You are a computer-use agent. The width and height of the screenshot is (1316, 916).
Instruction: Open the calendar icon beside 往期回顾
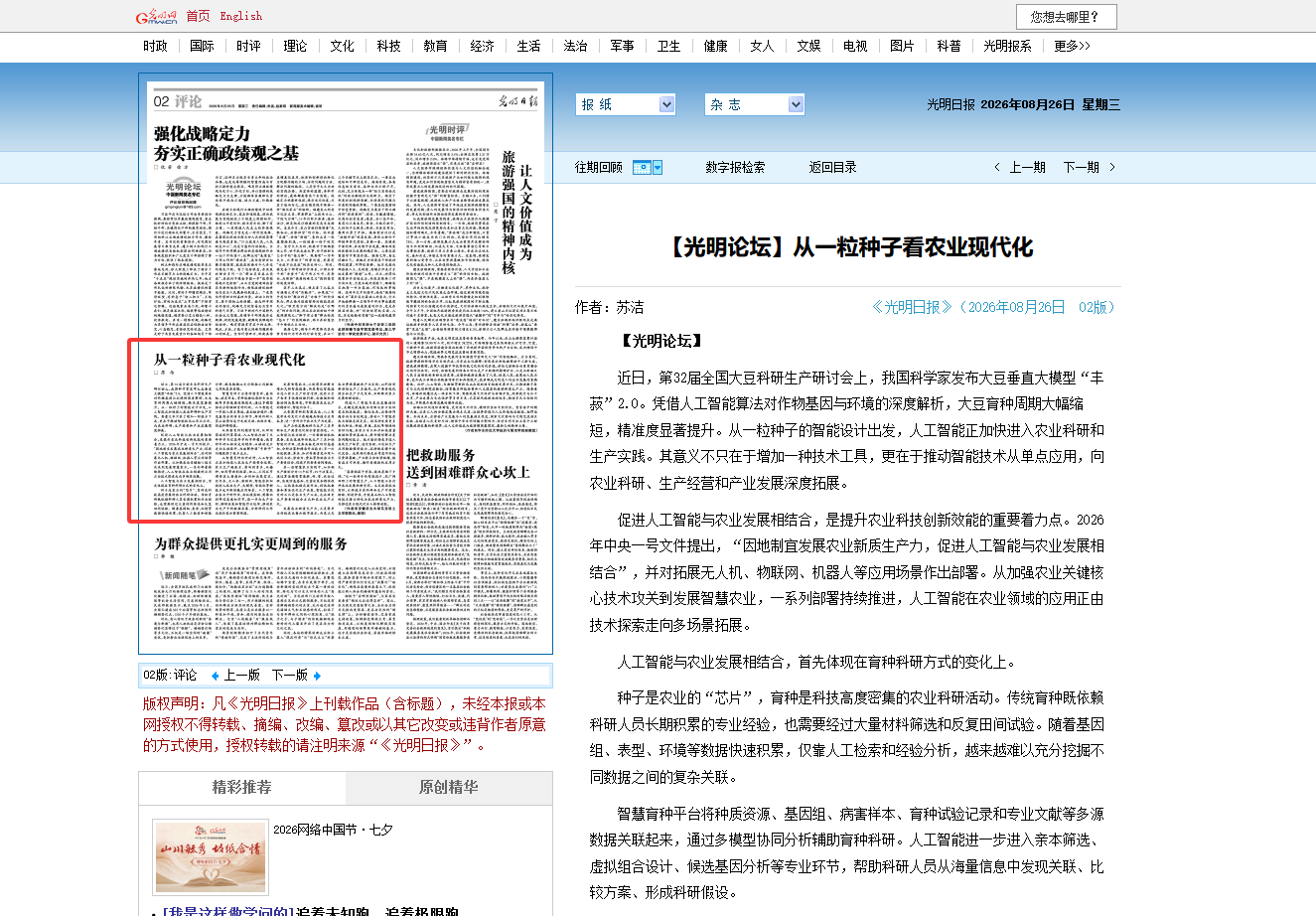pos(642,167)
